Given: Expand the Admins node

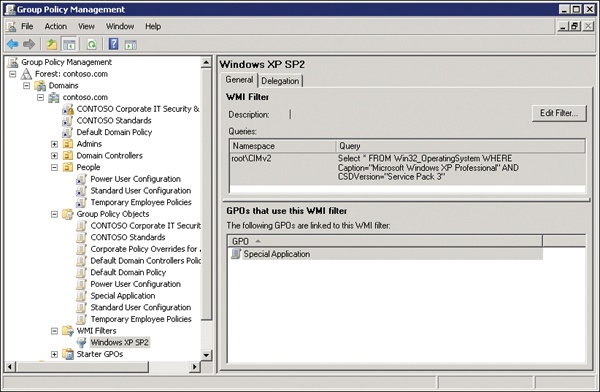Looking at the screenshot, I should click(x=54, y=144).
